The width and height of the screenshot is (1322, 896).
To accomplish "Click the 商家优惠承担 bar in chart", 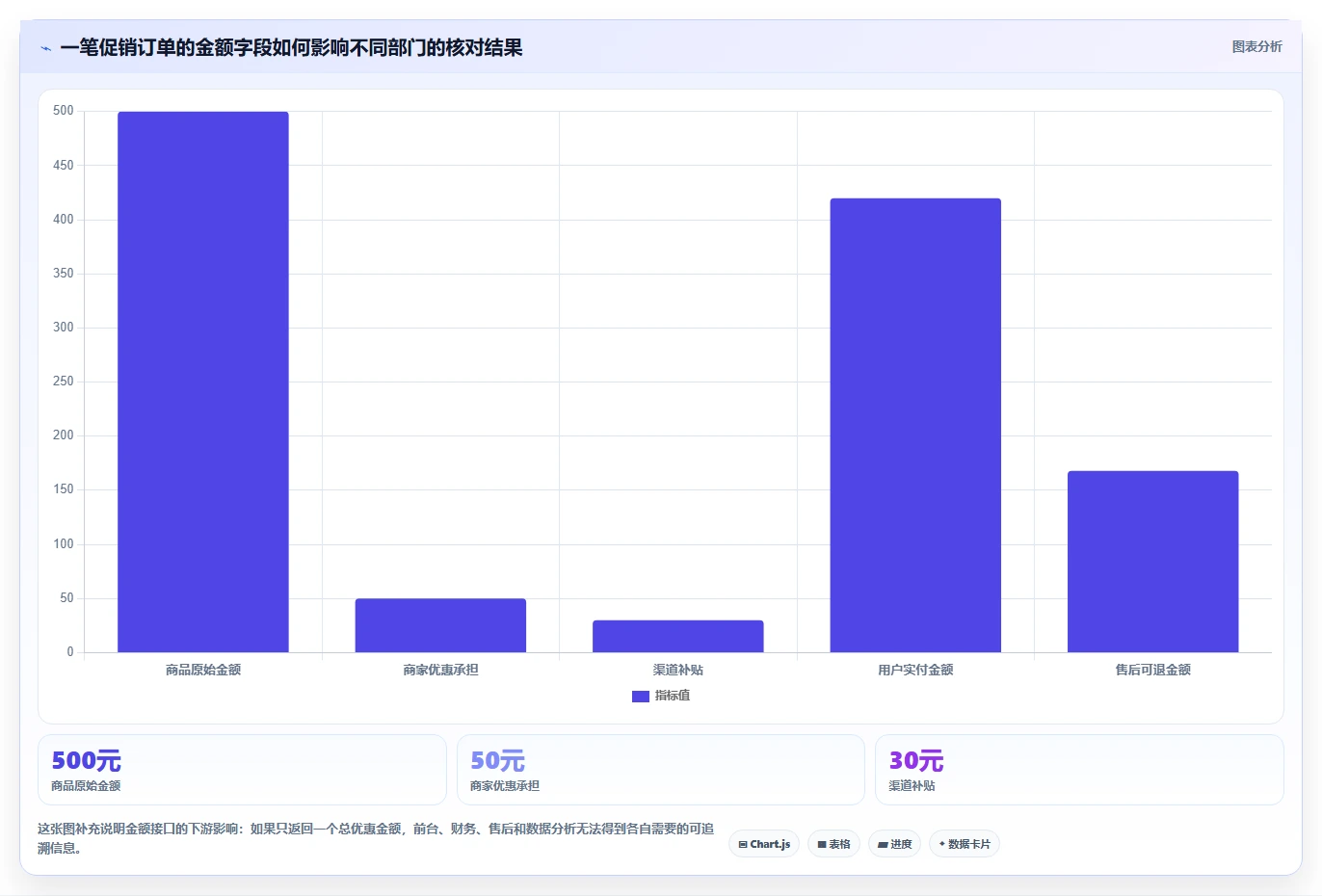I will [x=440, y=625].
